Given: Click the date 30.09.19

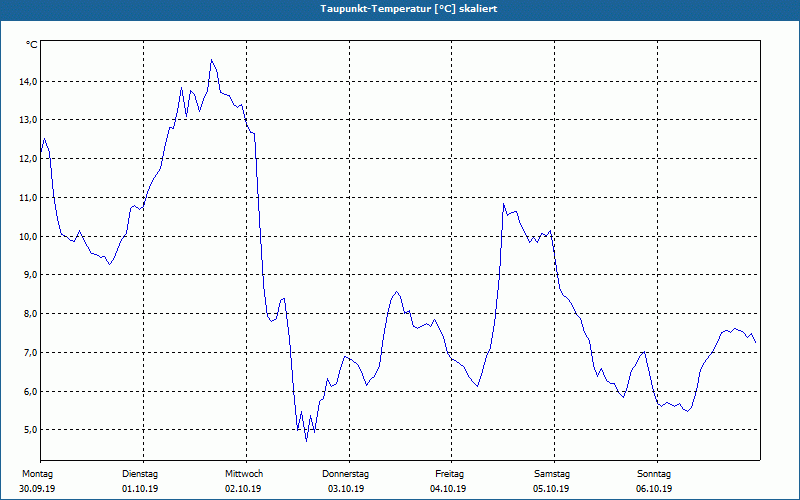Looking at the screenshot, I should point(37,489).
